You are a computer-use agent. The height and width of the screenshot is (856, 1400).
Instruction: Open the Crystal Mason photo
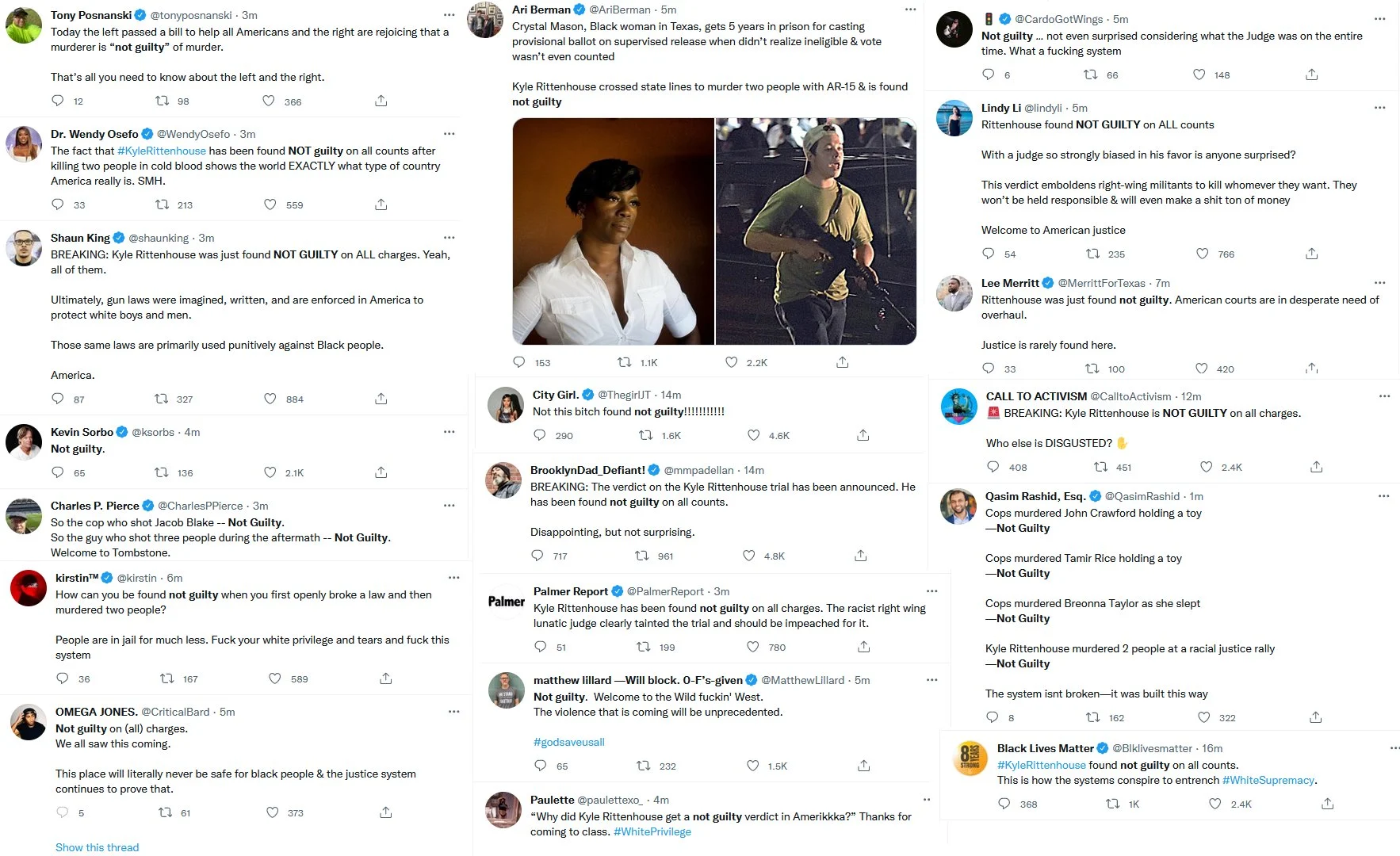click(614, 231)
